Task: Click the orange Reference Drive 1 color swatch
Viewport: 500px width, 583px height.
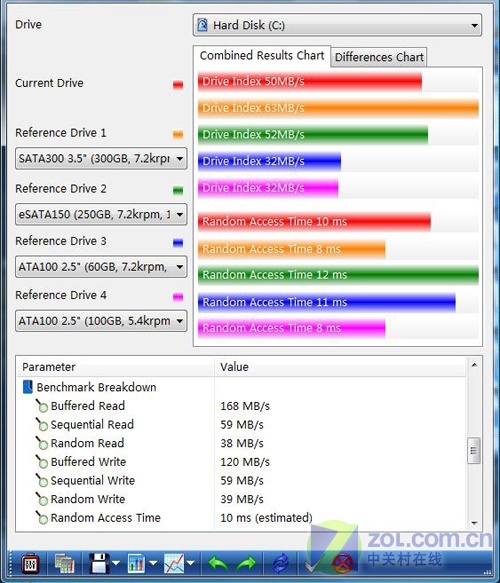Action: click(x=178, y=134)
